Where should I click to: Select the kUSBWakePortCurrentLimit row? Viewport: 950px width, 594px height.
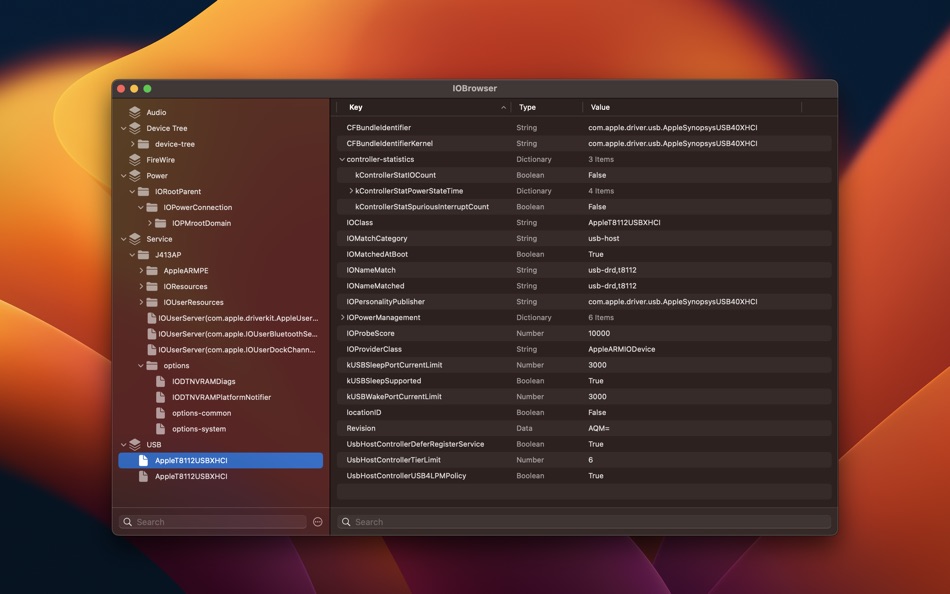click(x=584, y=396)
